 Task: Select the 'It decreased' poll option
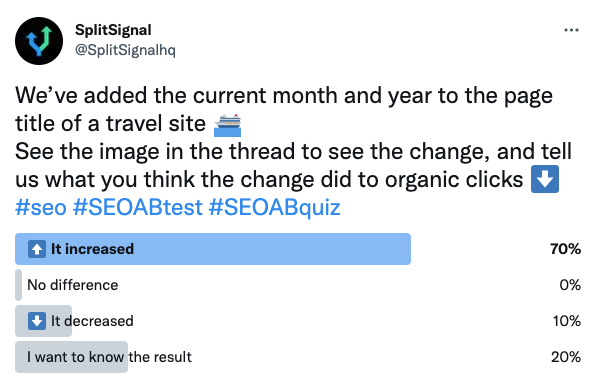point(298,321)
